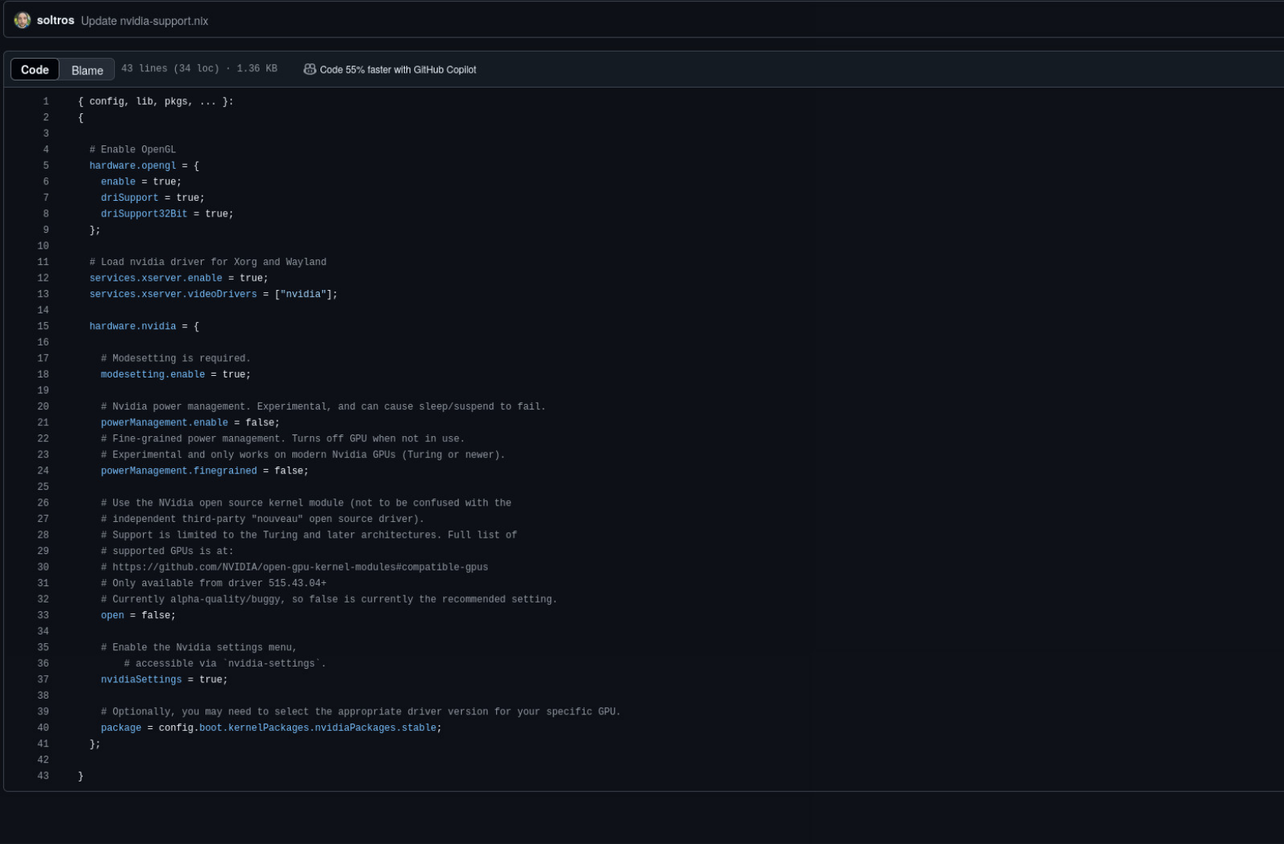1284x844 pixels.
Task: Click the '43 lines (34 loc) · 1.36 KB' text
Action: pyautogui.click(x=199, y=69)
